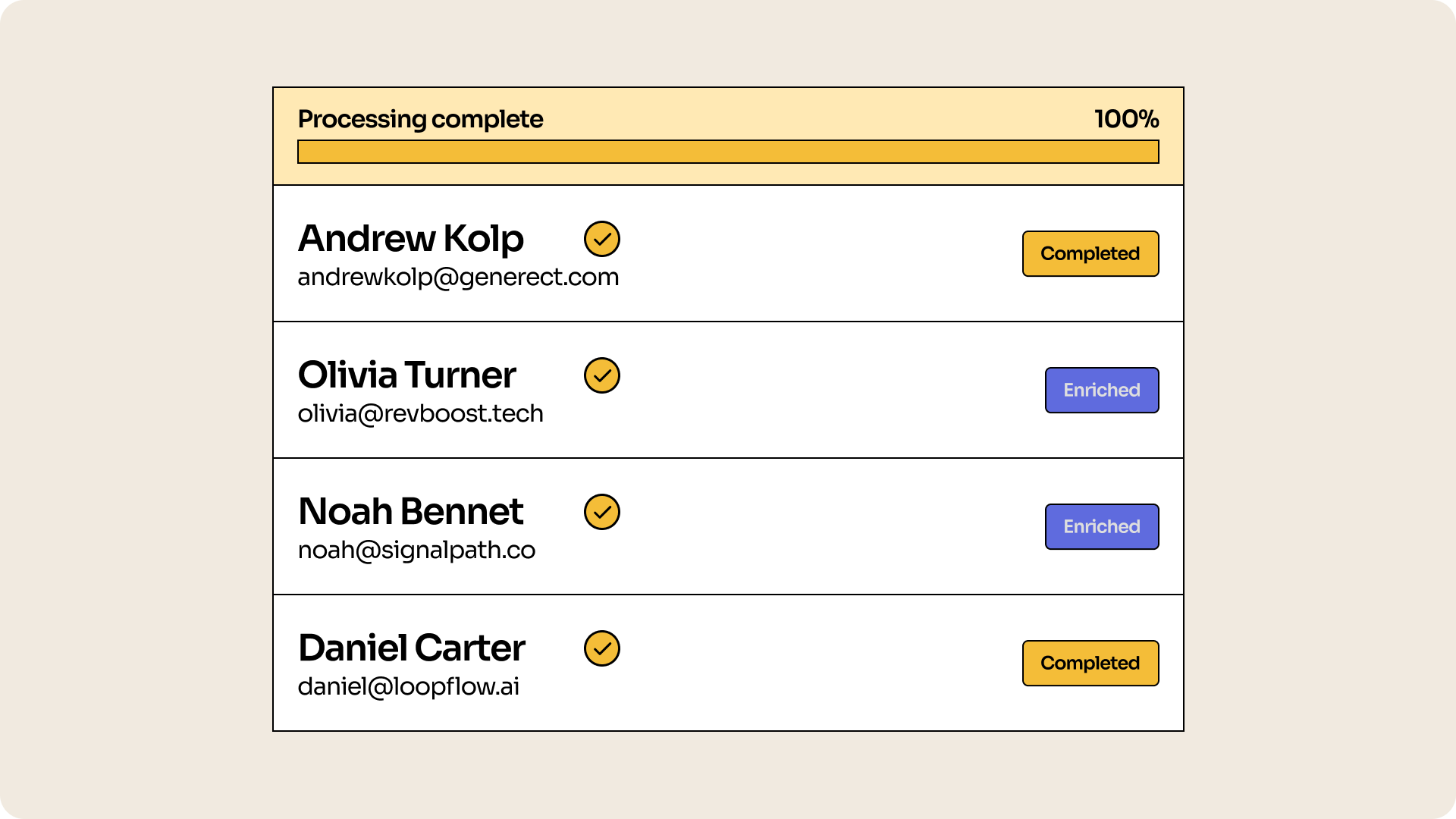Viewport: 1456px width, 819px height.
Task: Open the daniel@loopflow.ai email address
Action: [x=408, y=687]
